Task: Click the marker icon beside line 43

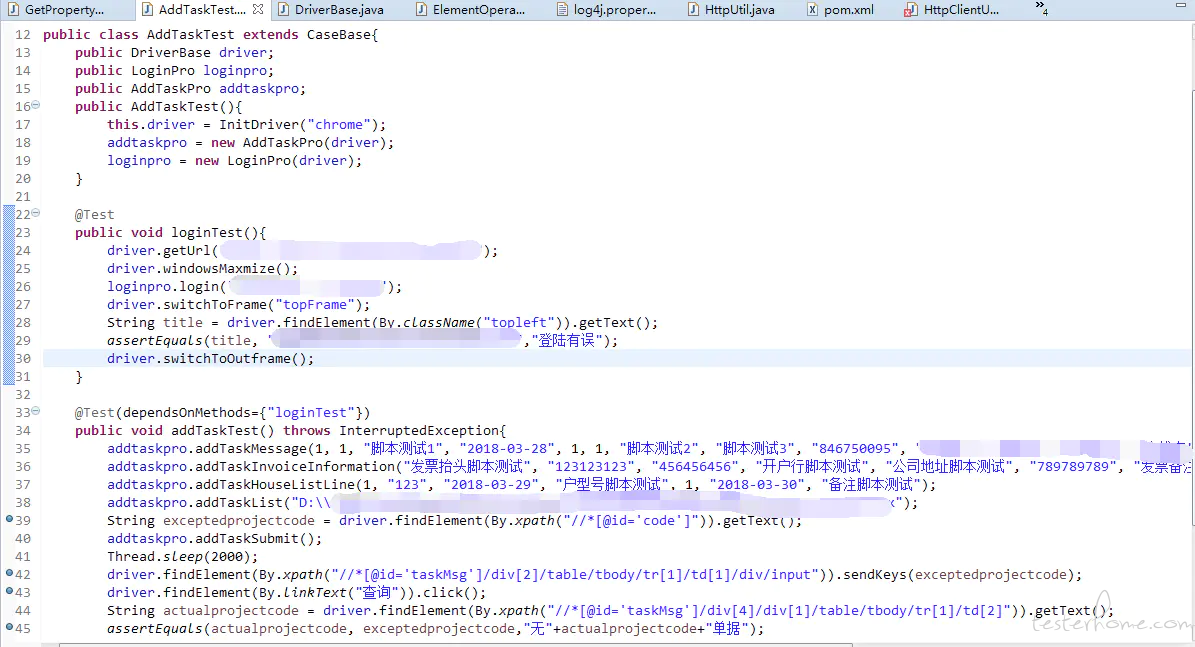Action: tap(9, 591)
